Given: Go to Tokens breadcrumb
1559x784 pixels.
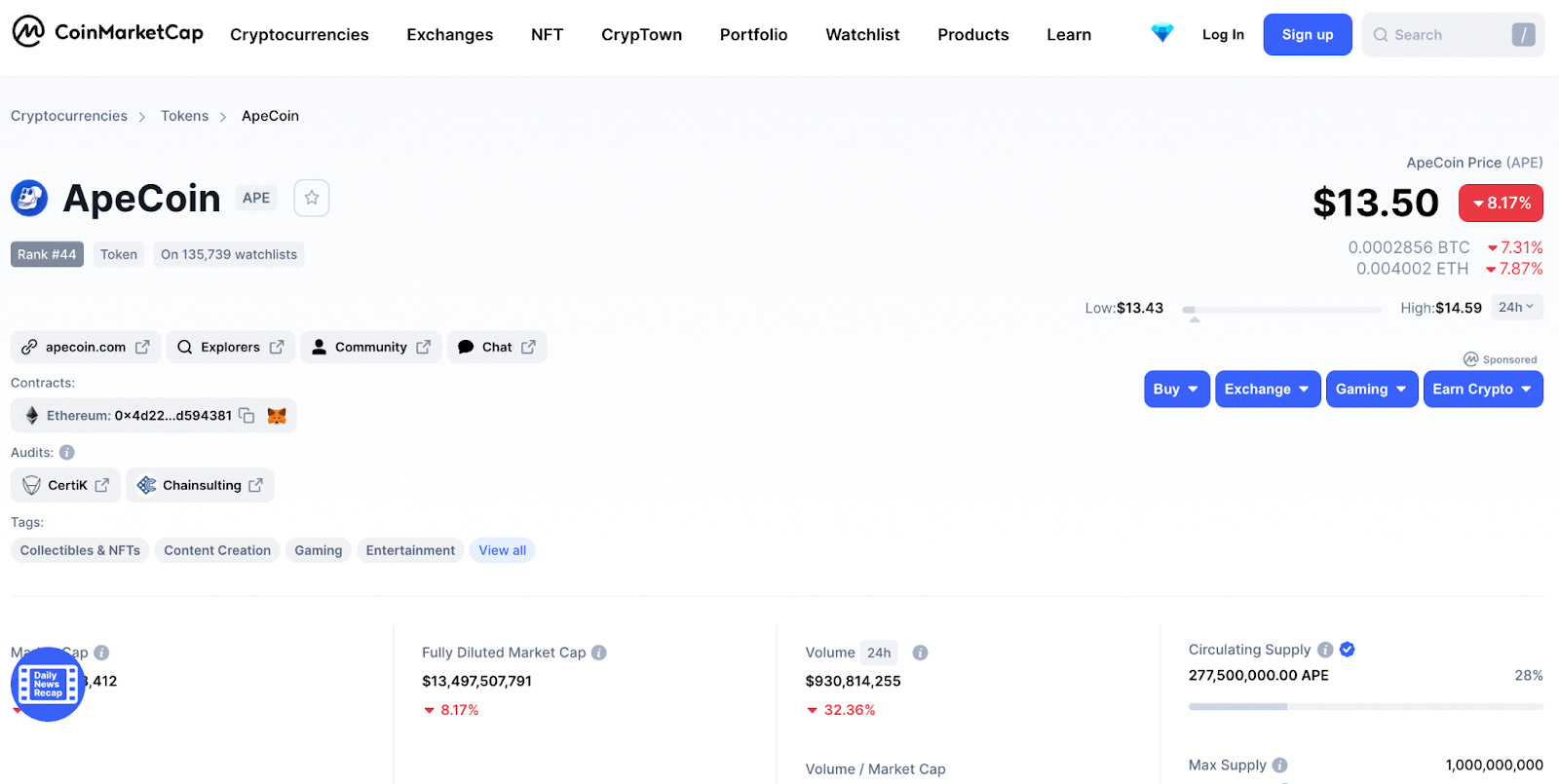Looking at the screenshot, I should (184, 116).
